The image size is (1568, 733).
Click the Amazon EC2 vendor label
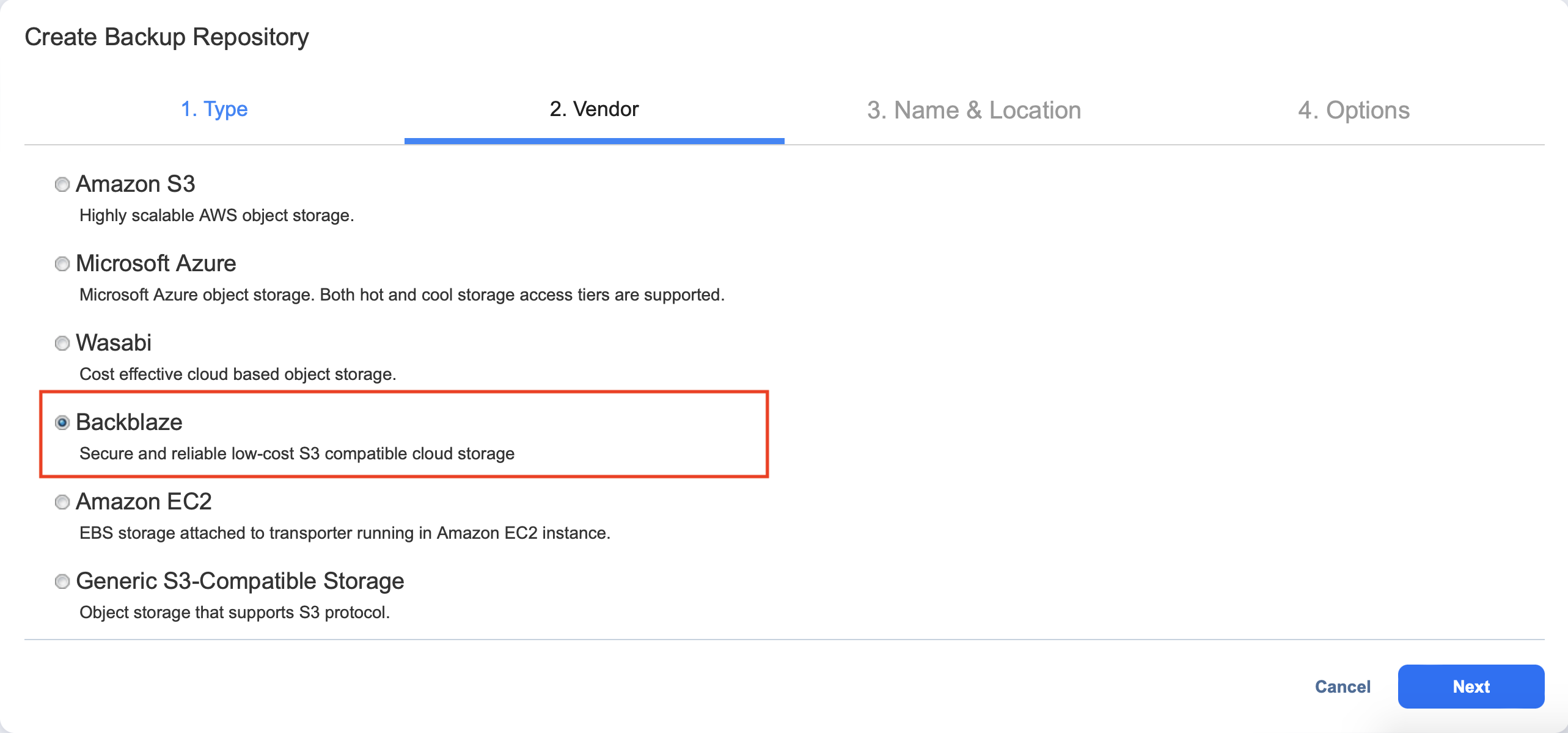click(144, 501)
